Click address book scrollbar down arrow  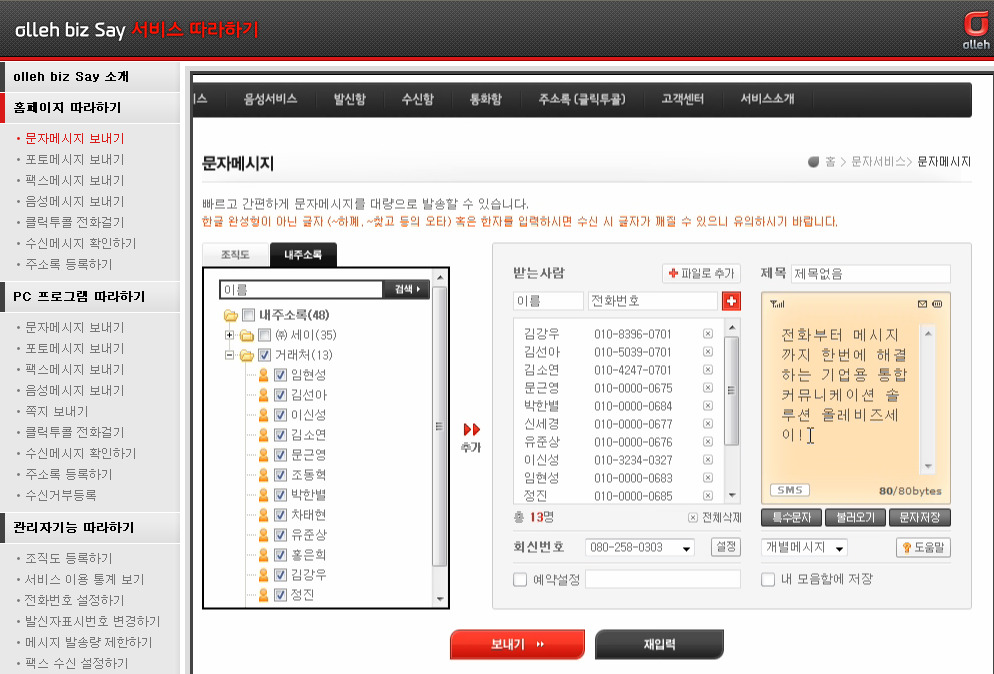440,599
